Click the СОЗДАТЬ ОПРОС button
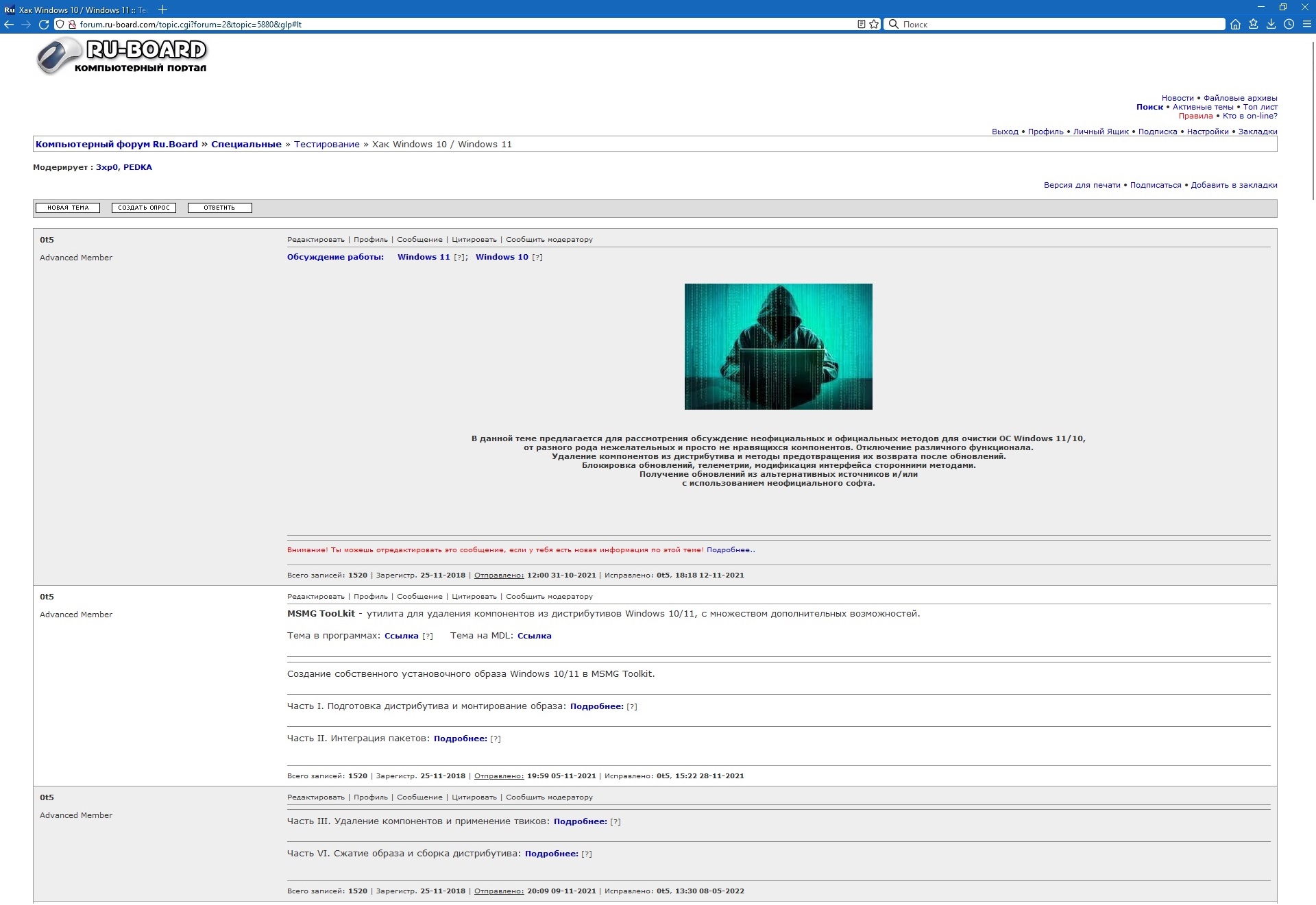Screen dimensions: 1316x905 tap(144, 208)
